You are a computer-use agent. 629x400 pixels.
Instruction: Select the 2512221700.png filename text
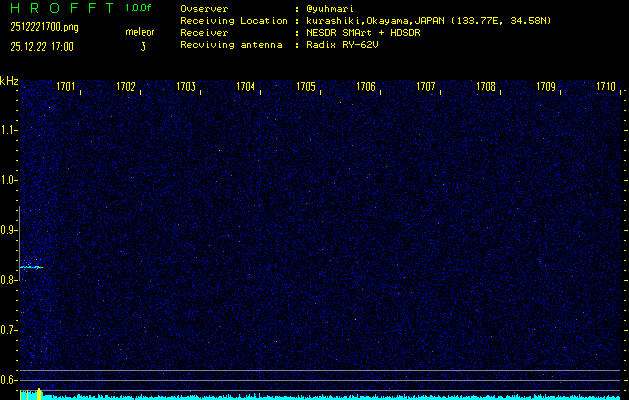(43, 27)
